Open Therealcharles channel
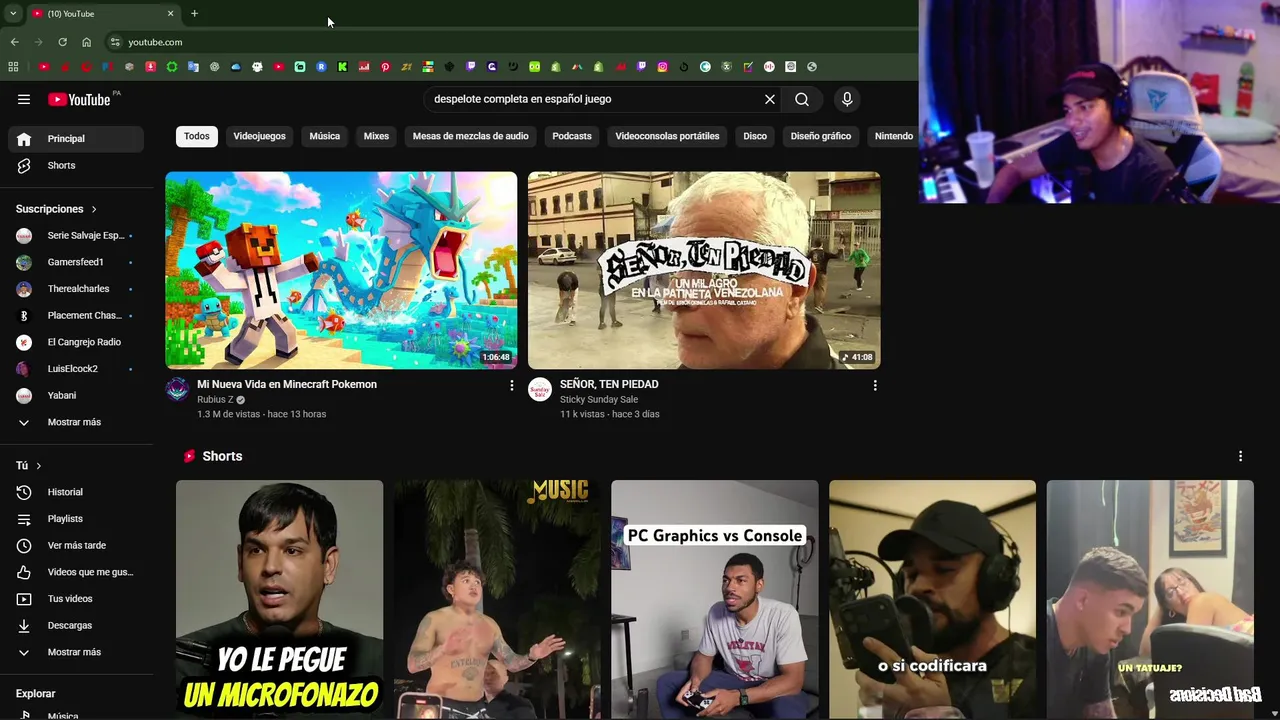The width and height of the screenshot is (1280, 720). pos(76,289)
